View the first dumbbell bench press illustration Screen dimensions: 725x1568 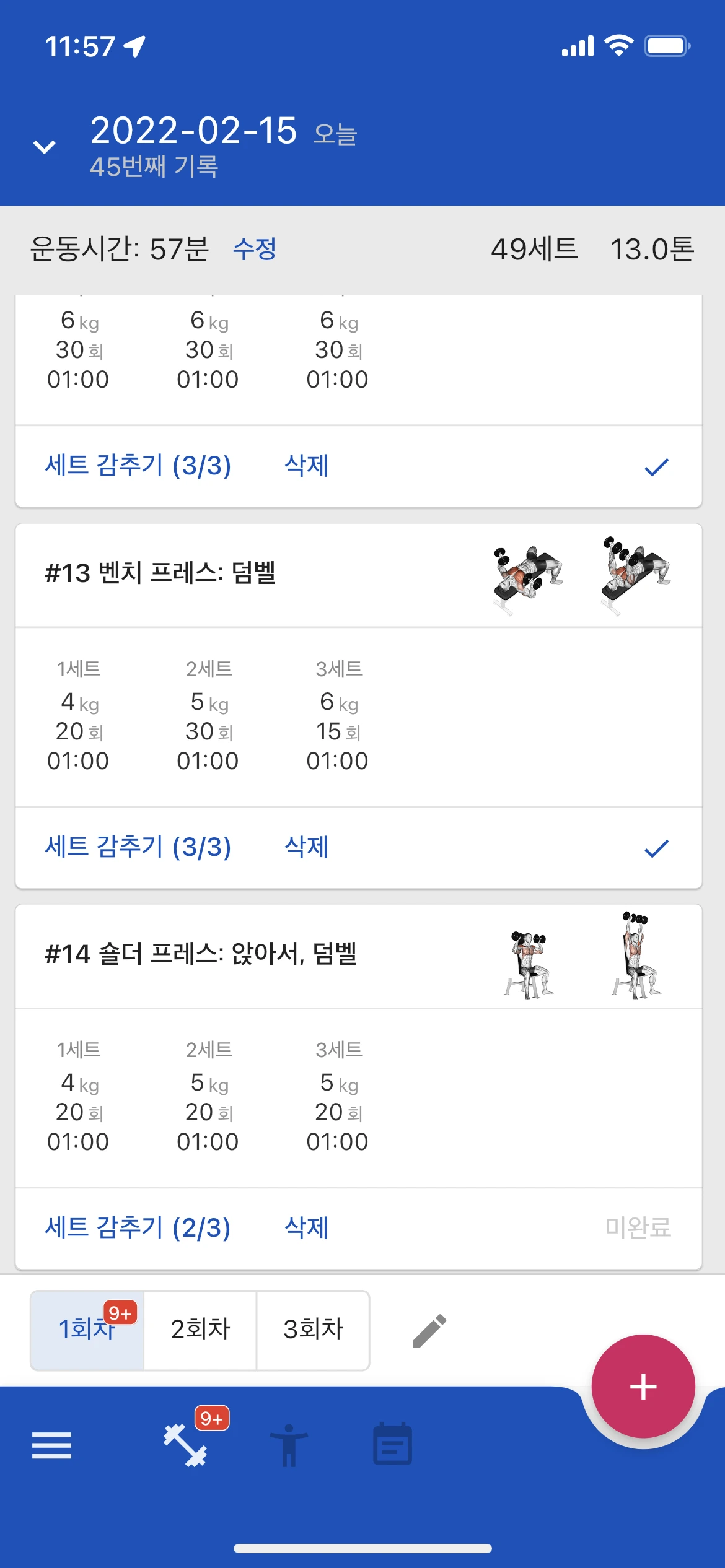click(528, 576)
